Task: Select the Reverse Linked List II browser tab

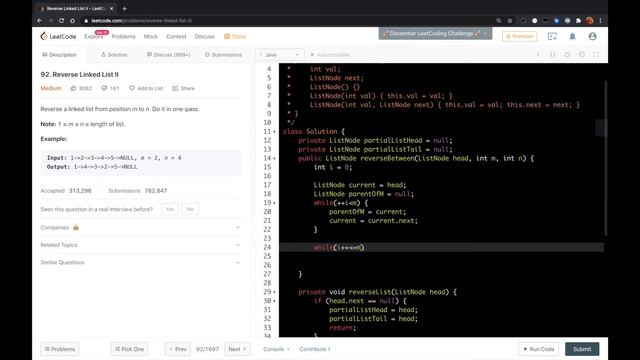Action: point(76,8)
